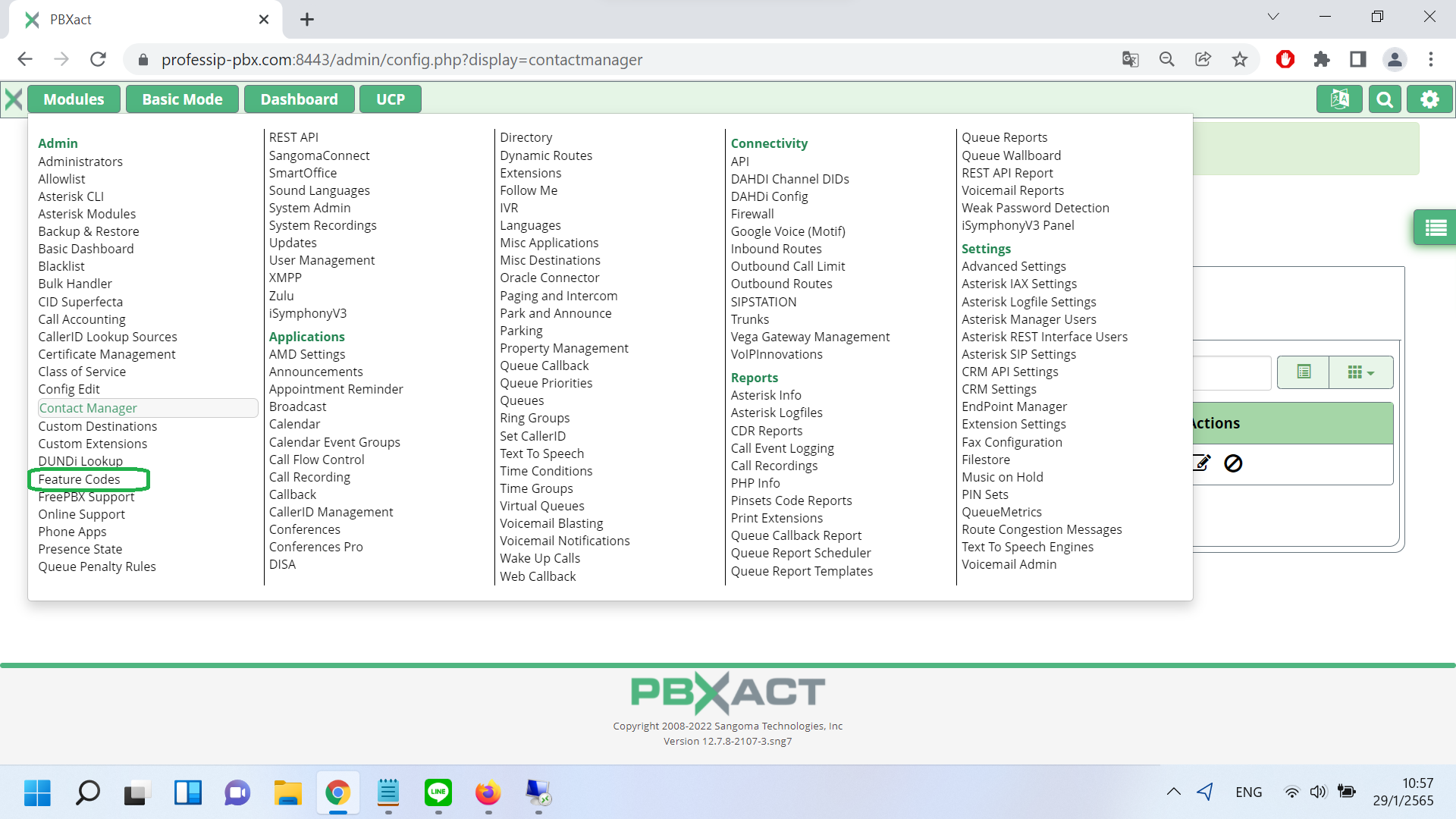Screen dimensions: 1456x819
Task: Open the UCP menu
Action: tap(390, 99)
